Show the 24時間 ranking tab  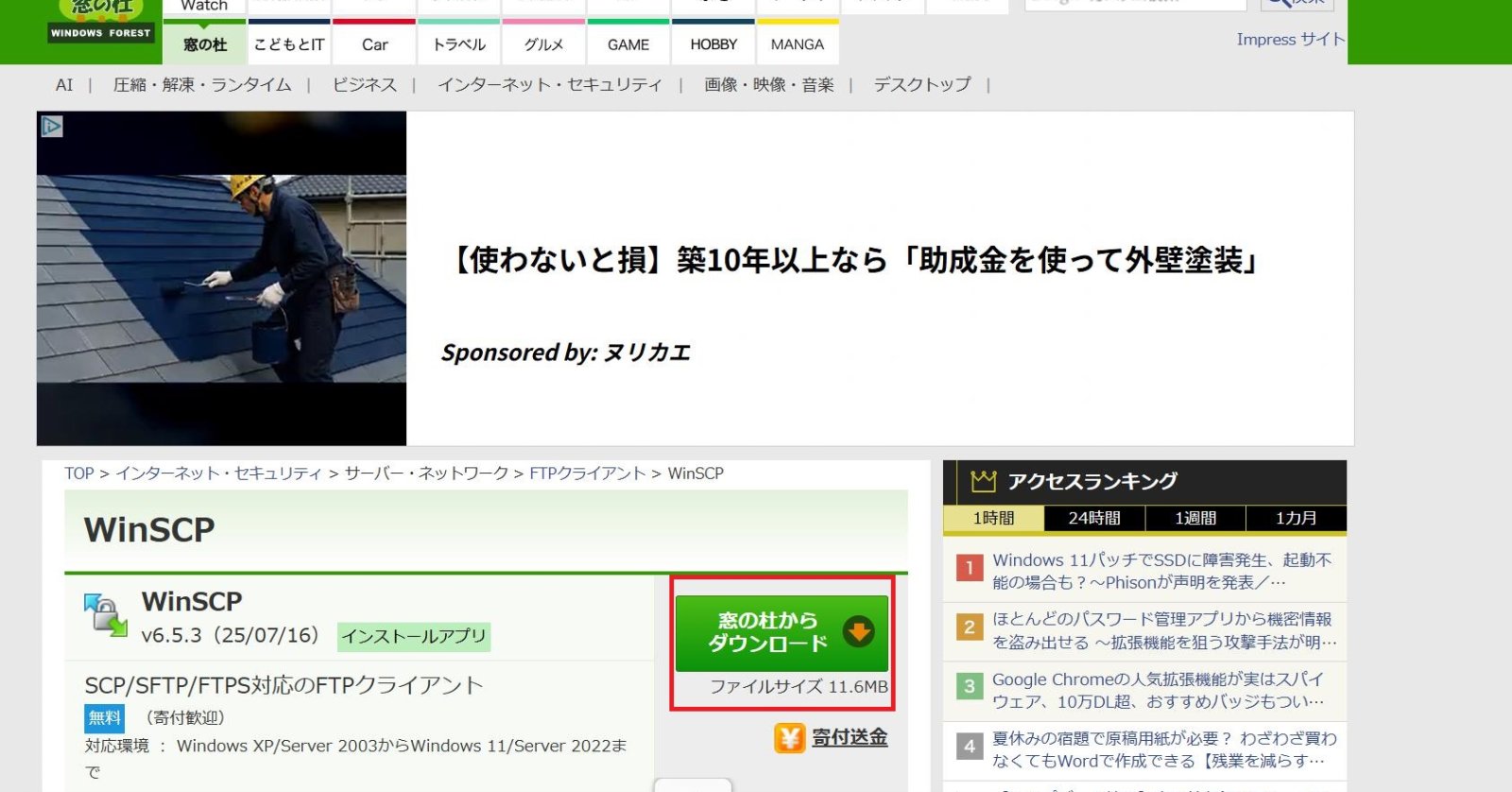pos(1094,519)
